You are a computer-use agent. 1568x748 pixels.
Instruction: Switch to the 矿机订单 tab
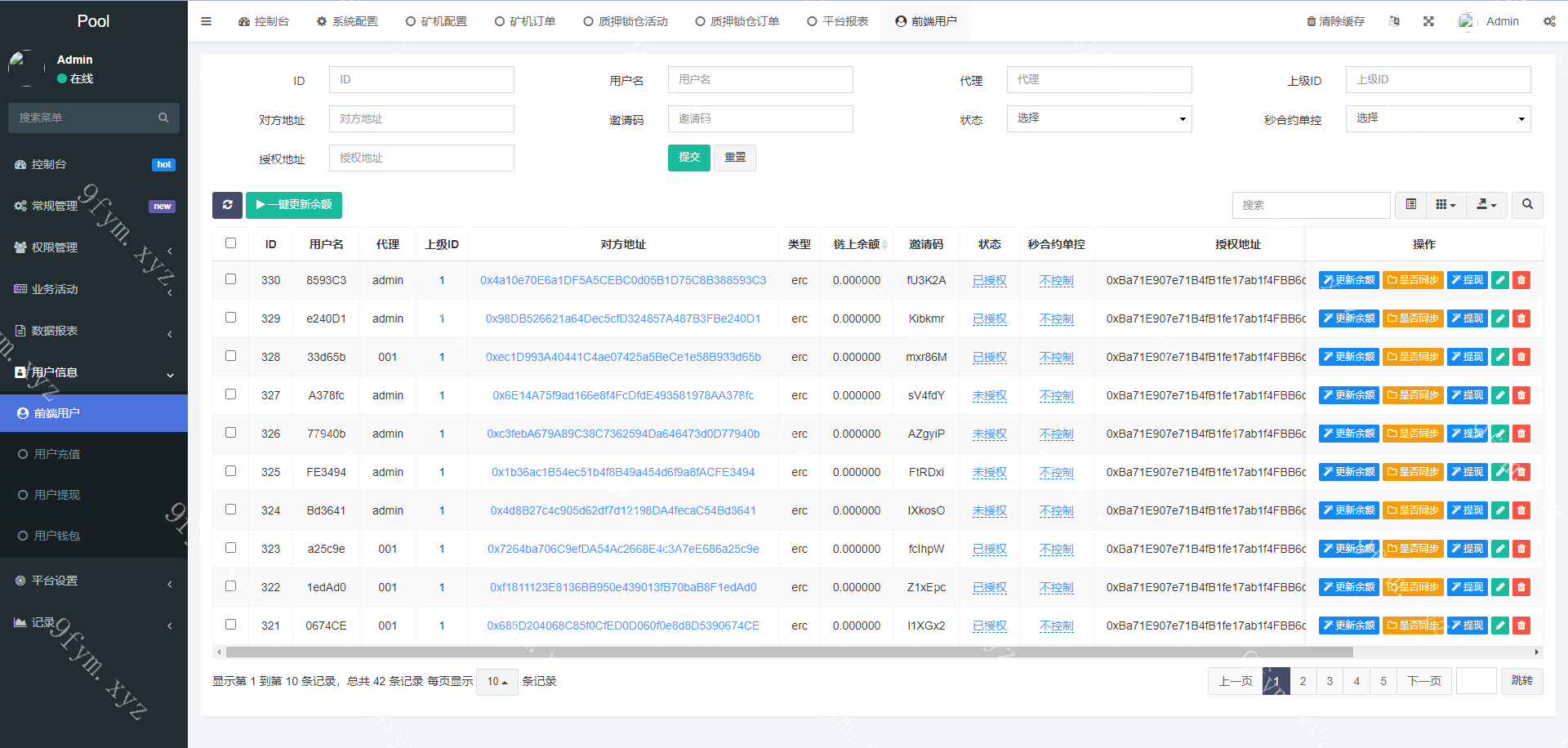pos(525,21)
